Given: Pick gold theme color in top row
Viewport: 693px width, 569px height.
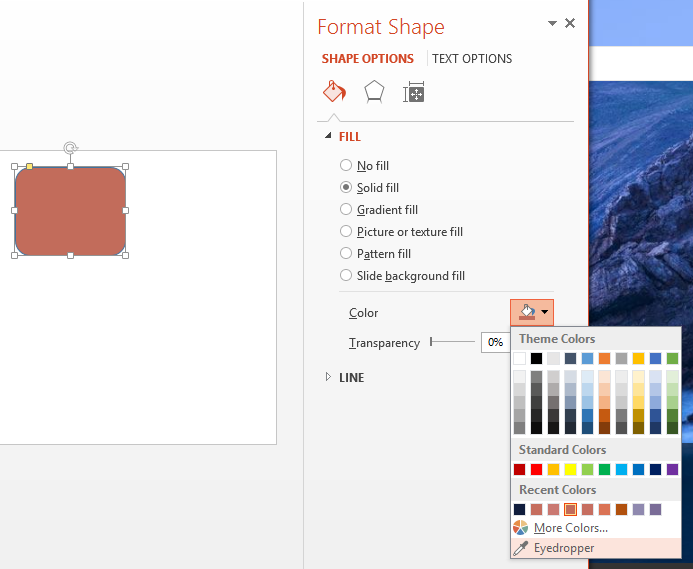Looking at the screenshot, I should pos(638,358).
